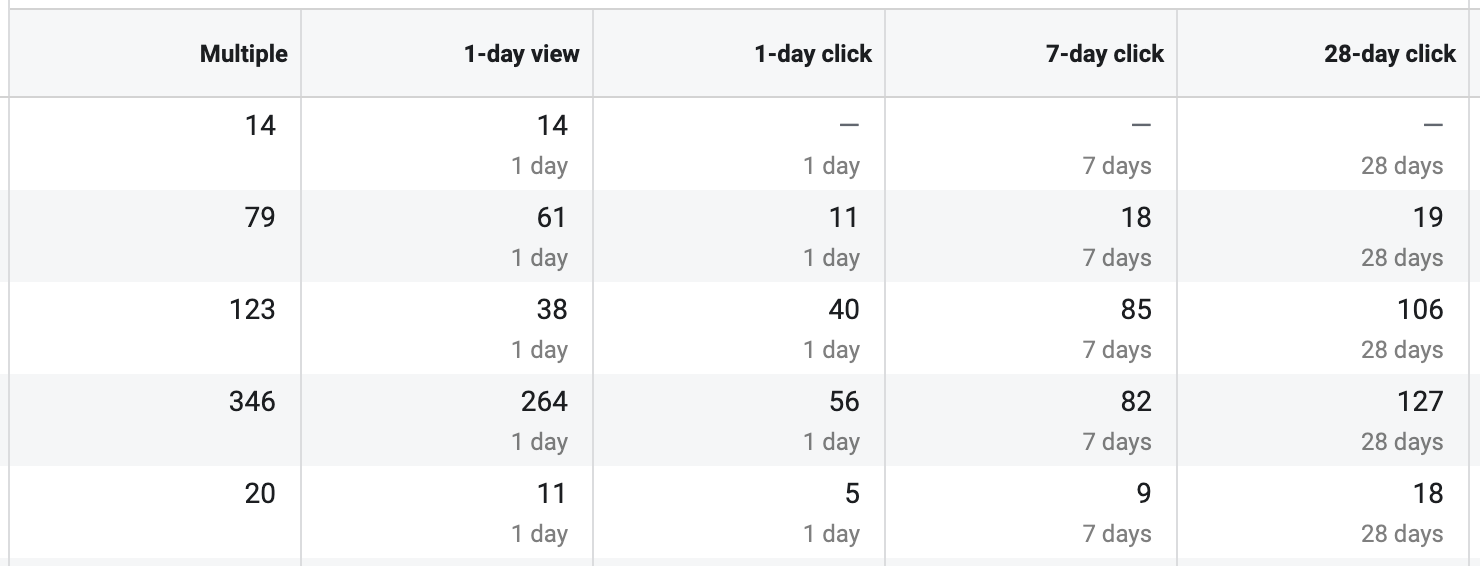Select the 56 cell under 1-day click

point(844,401)
